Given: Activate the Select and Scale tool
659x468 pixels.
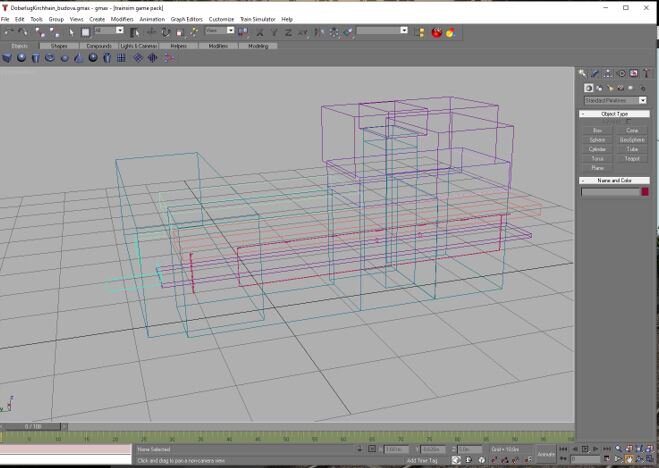Looking at the screenshot, I should tap(180, 32).
